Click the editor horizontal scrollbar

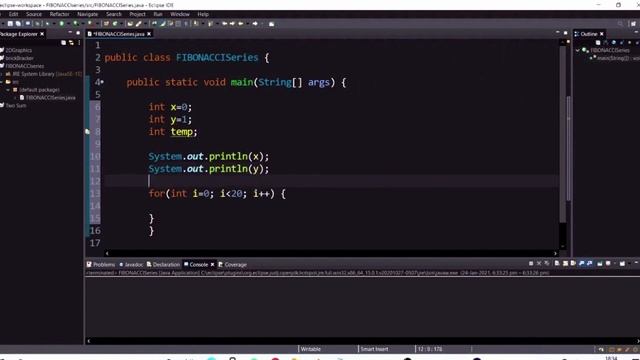331,253
